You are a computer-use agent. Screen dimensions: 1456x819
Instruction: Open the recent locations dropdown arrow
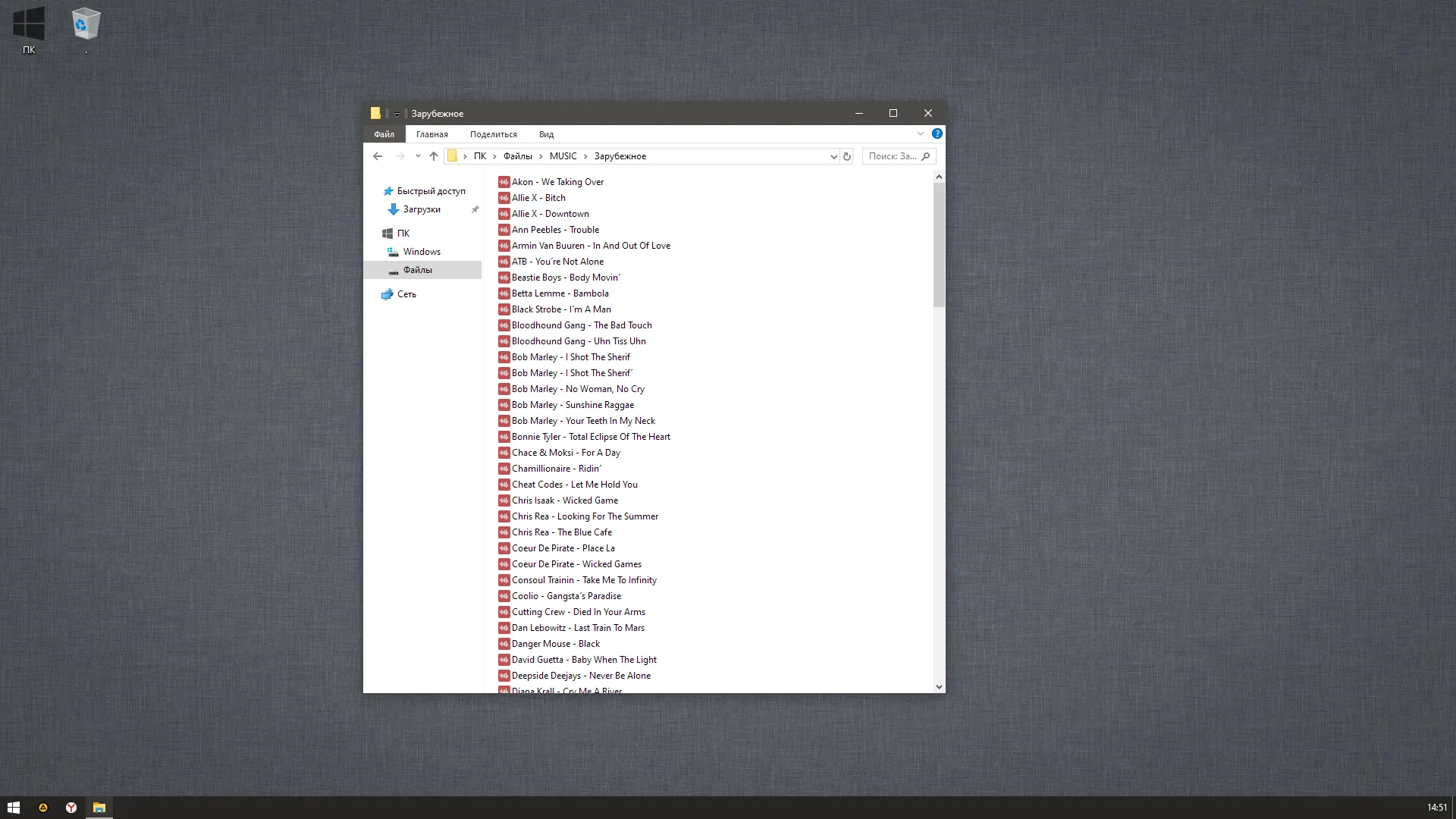pyautogui.click(x=418, y=156)
